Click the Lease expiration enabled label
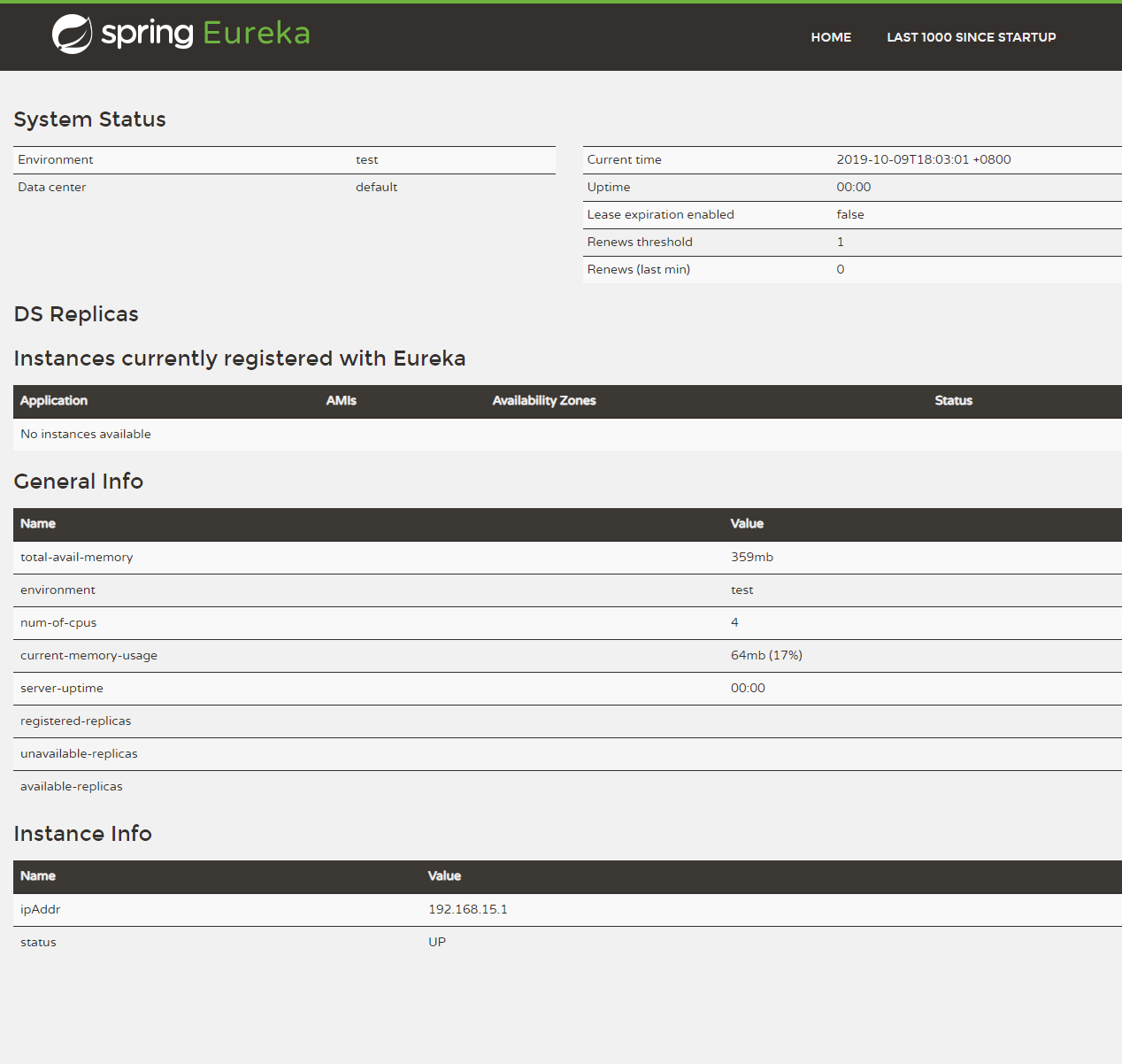 coord(660,214)
